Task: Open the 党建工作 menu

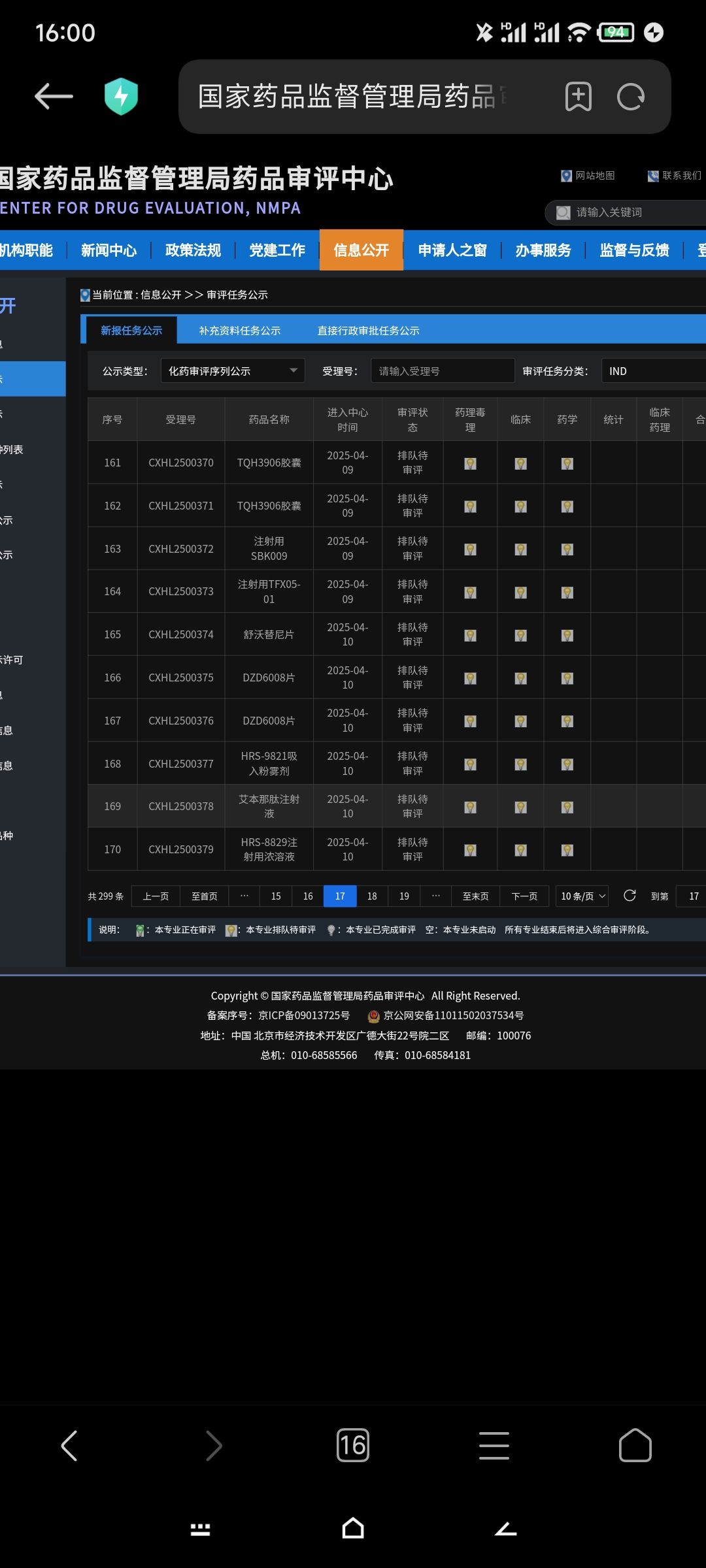Action: (277, 250)
